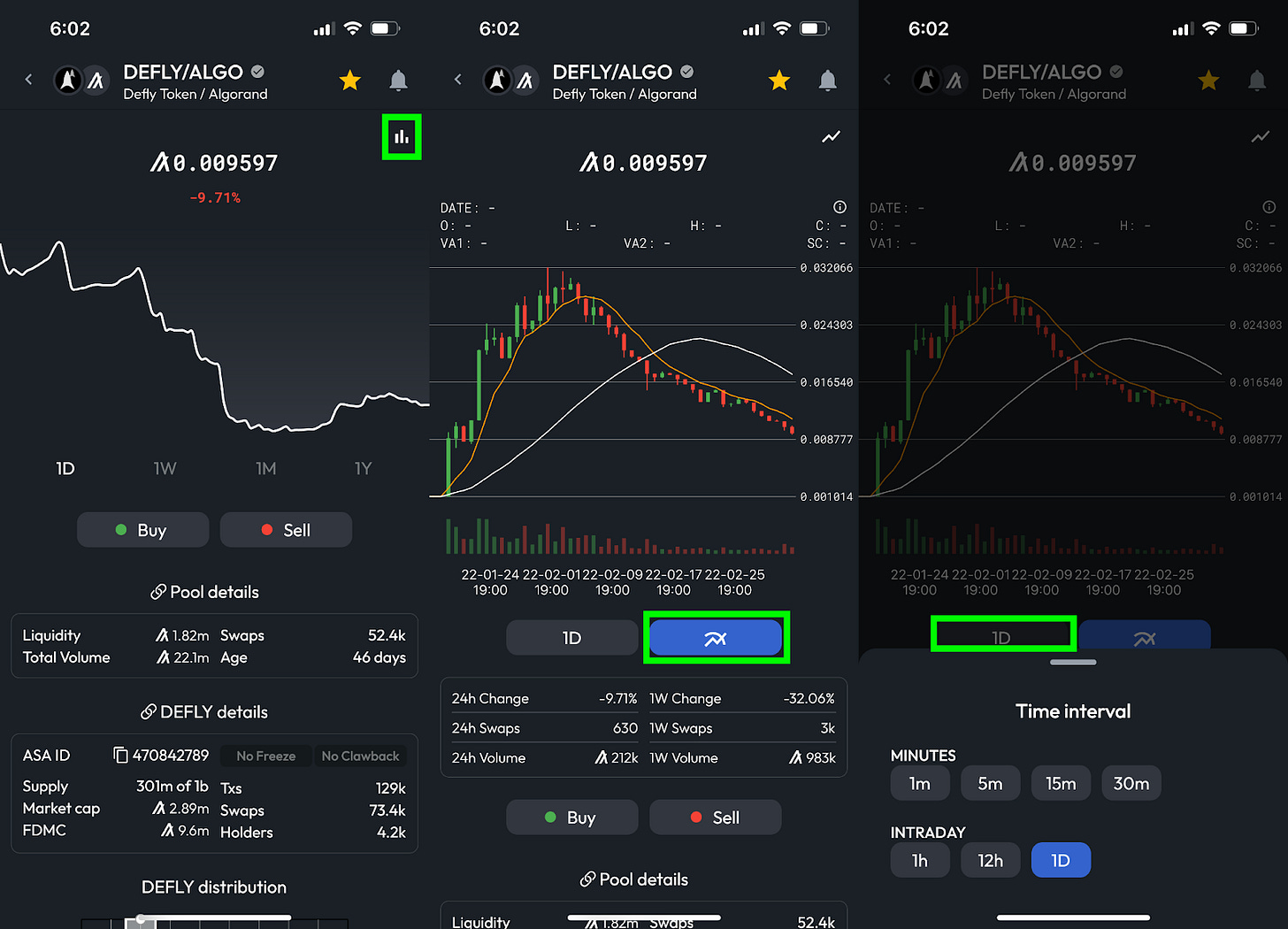1288x929 pixels.
Task: Tap dimmed line chart icon in right screen
Action: click(1261, 136)
